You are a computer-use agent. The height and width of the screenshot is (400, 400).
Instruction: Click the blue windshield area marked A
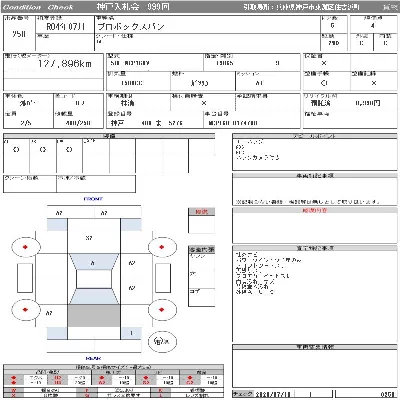click(94, 262)
